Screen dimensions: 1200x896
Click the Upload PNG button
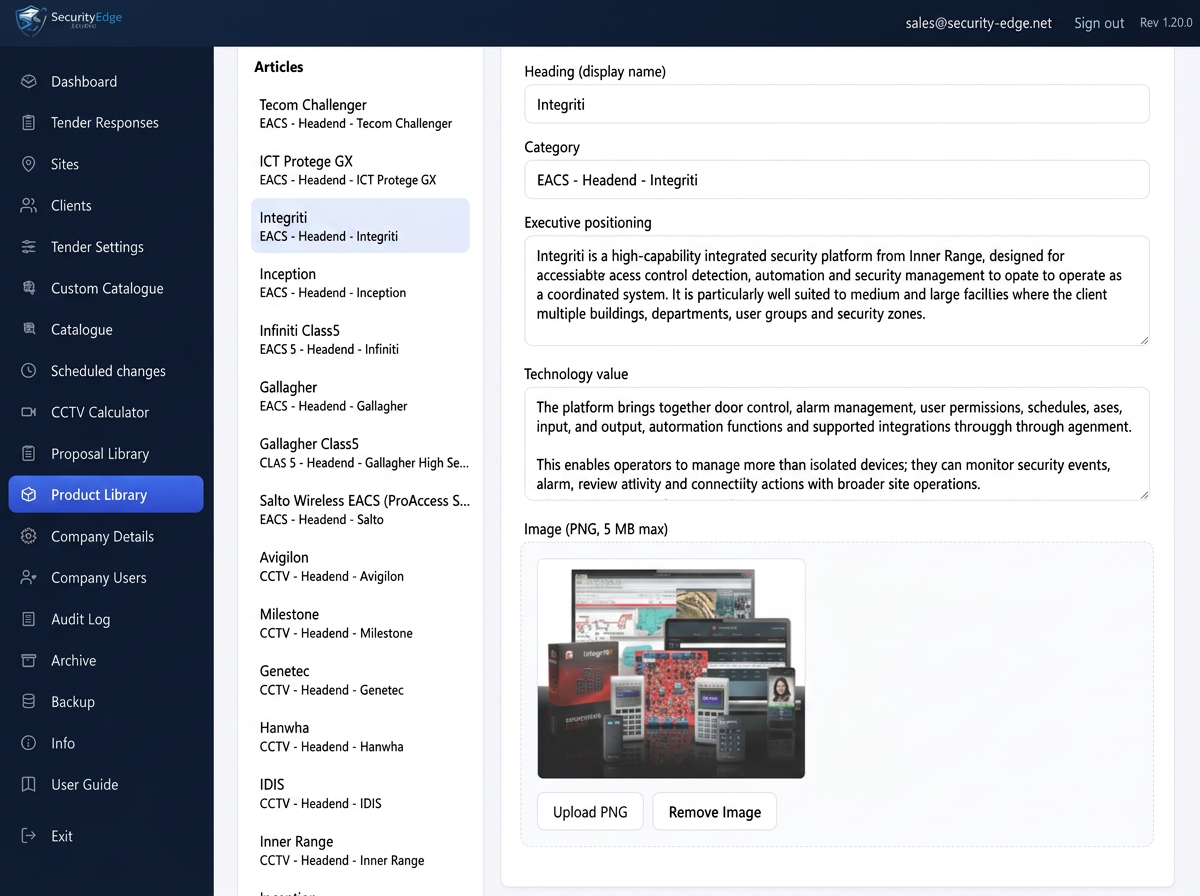pyautogui.click(x=590, y=812)
